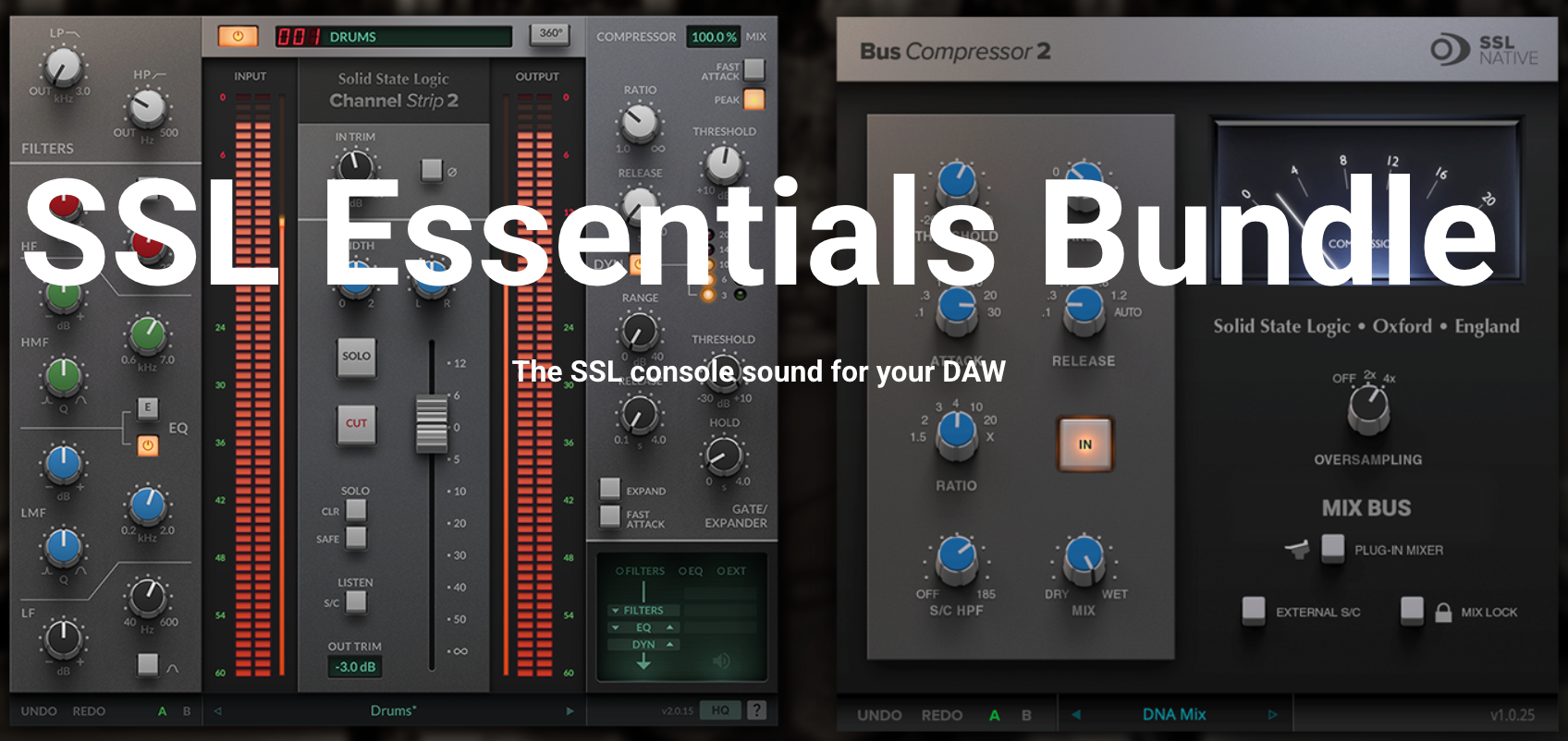The image size is (1568, 741).
Task: Toggle the solo SAFE switch
Action: 356,538
